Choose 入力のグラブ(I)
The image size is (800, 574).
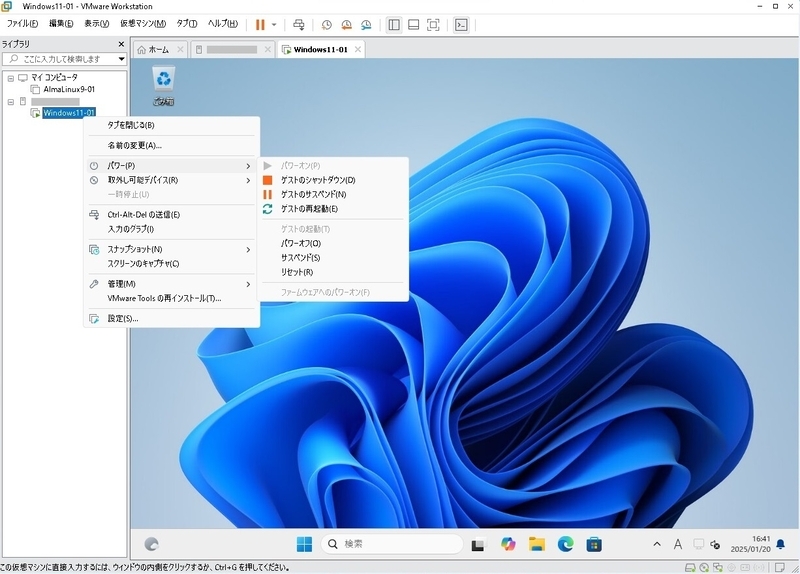(x=171, y=229)
